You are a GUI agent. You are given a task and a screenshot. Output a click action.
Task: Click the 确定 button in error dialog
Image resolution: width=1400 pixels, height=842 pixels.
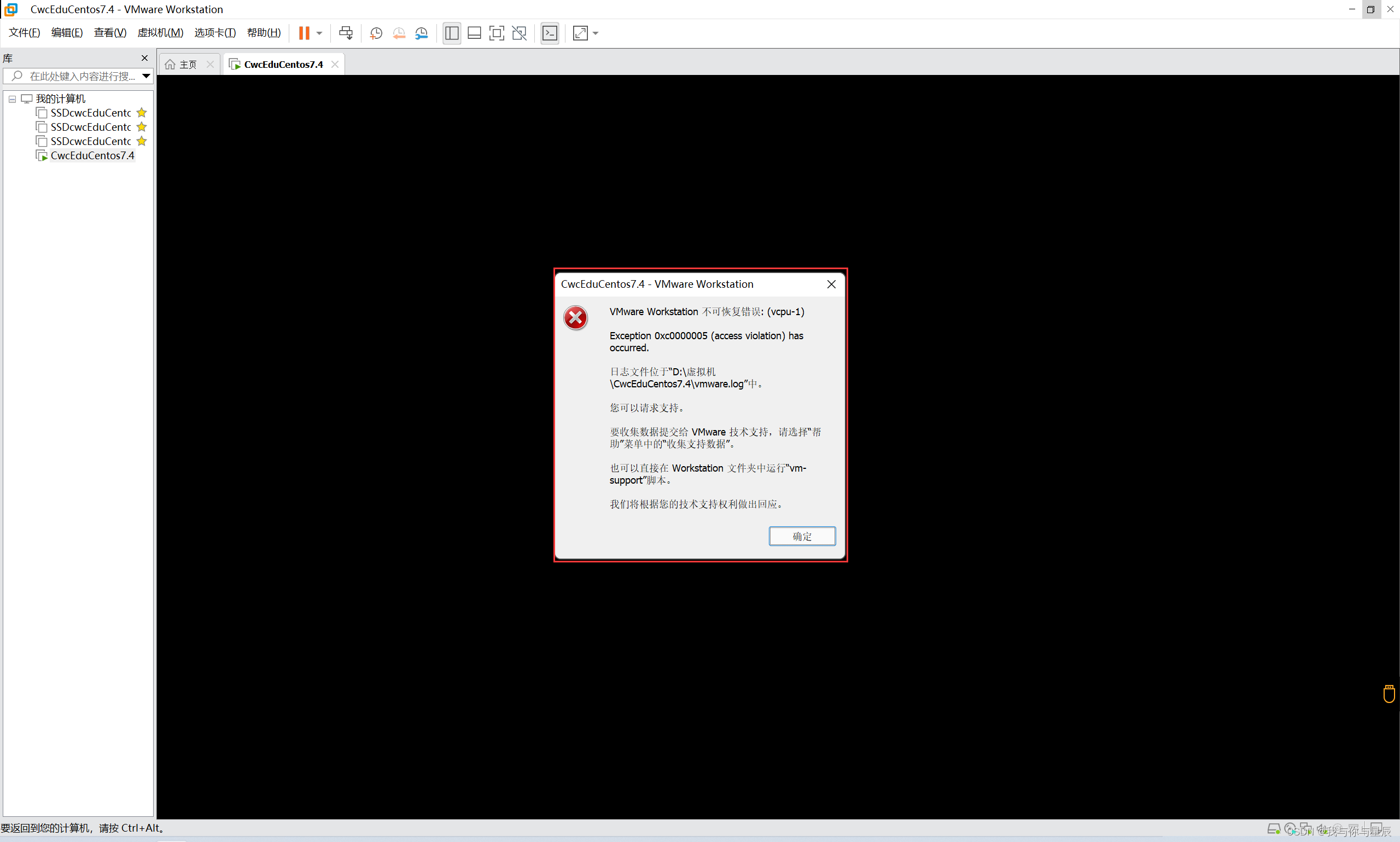[x=802, y=536]
